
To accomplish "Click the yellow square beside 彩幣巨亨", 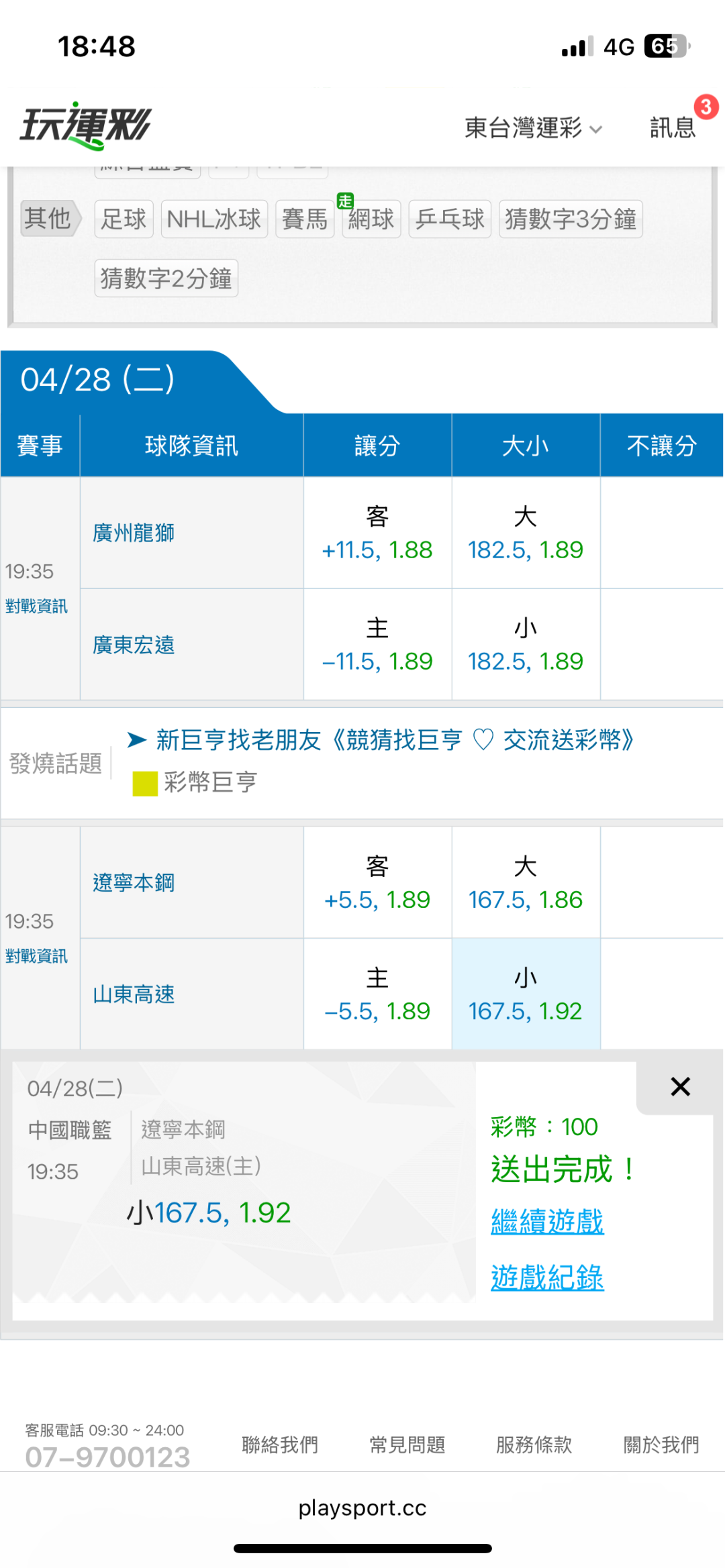I will pyautogui.click(x=145, y=783).
